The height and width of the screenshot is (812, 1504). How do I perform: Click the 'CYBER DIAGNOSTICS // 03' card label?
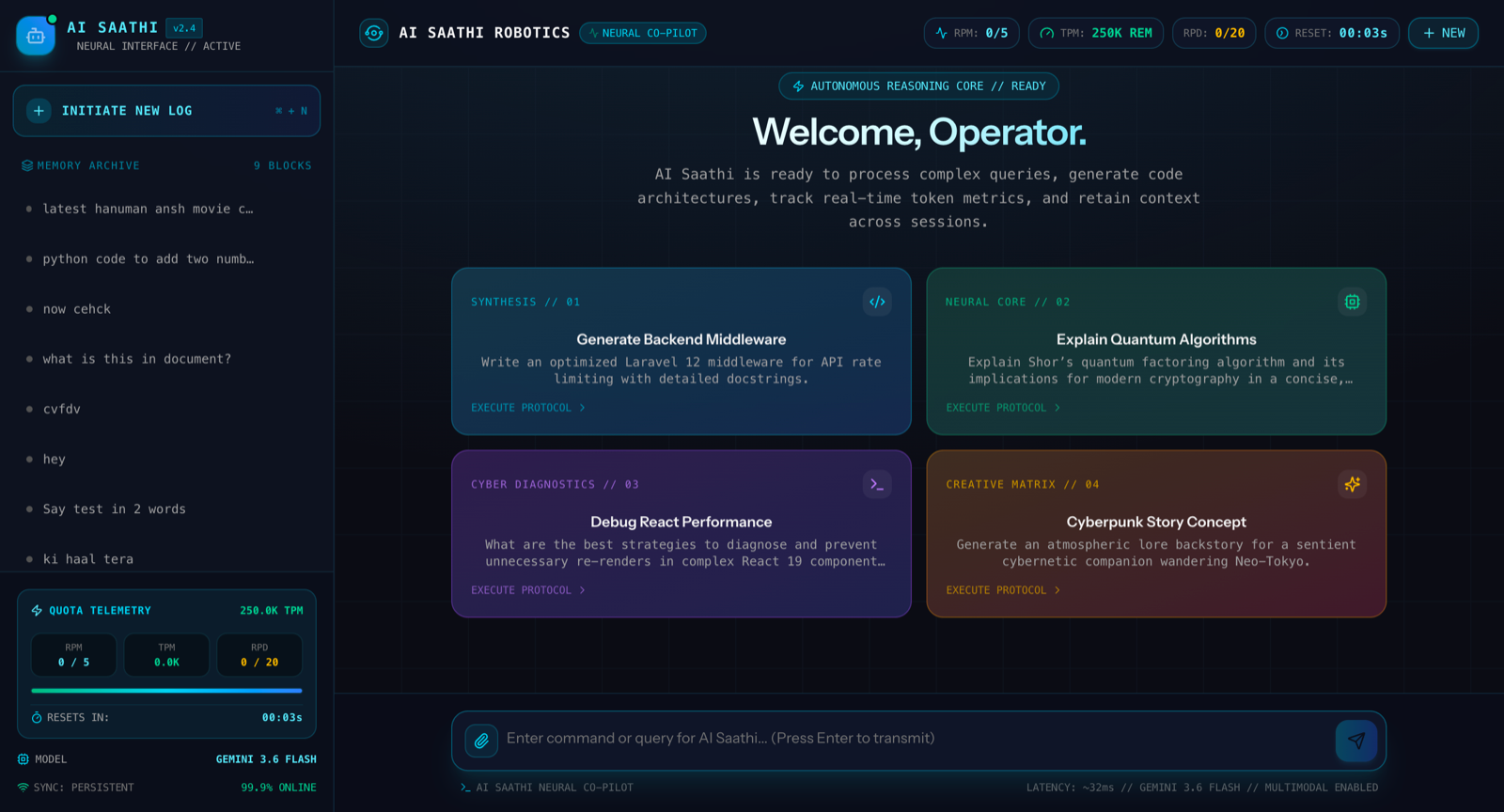tap(555, 484)
